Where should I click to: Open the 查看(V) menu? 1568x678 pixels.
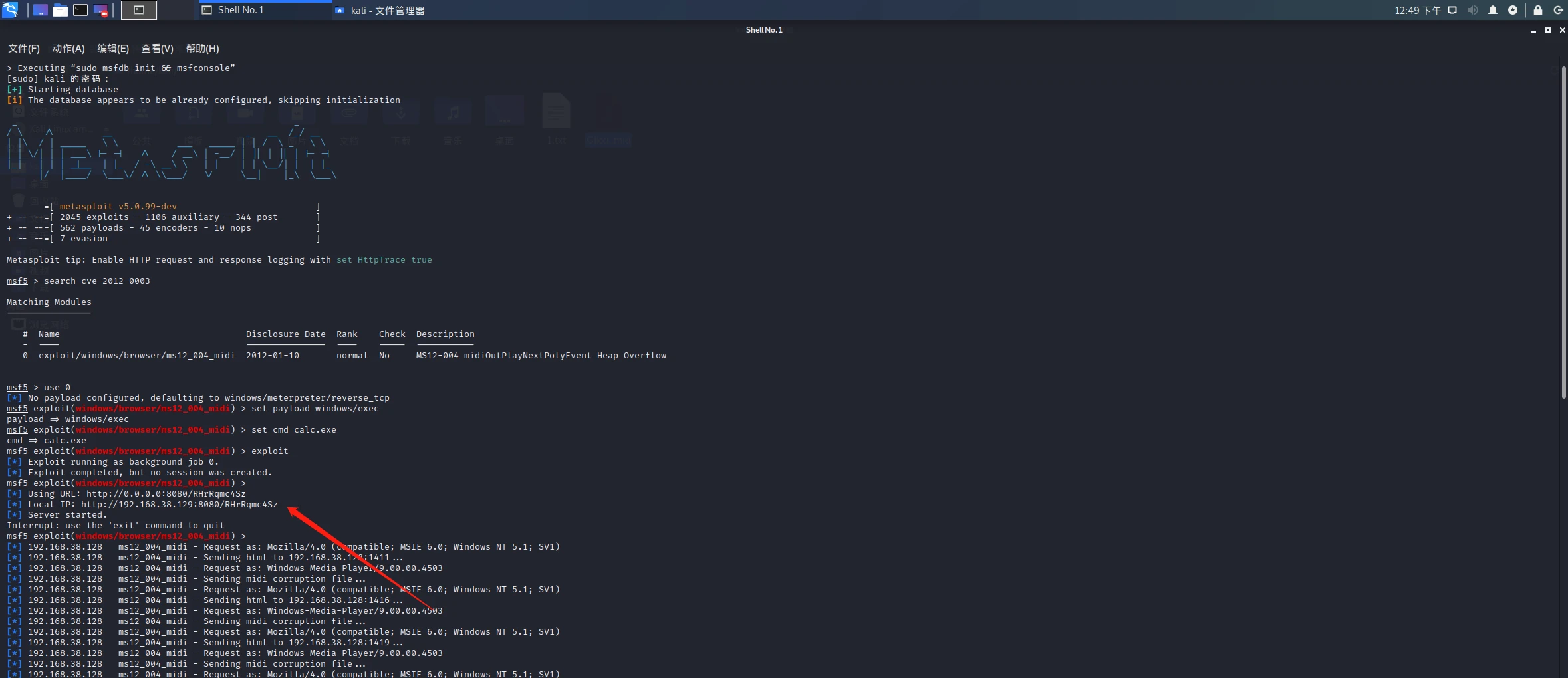click(x=157, y=49)
